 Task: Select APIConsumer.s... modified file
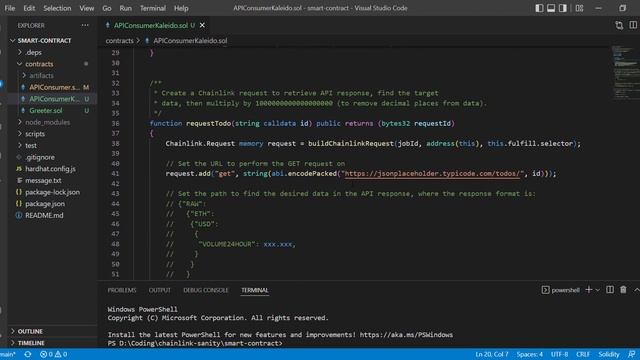pos(54,87)
